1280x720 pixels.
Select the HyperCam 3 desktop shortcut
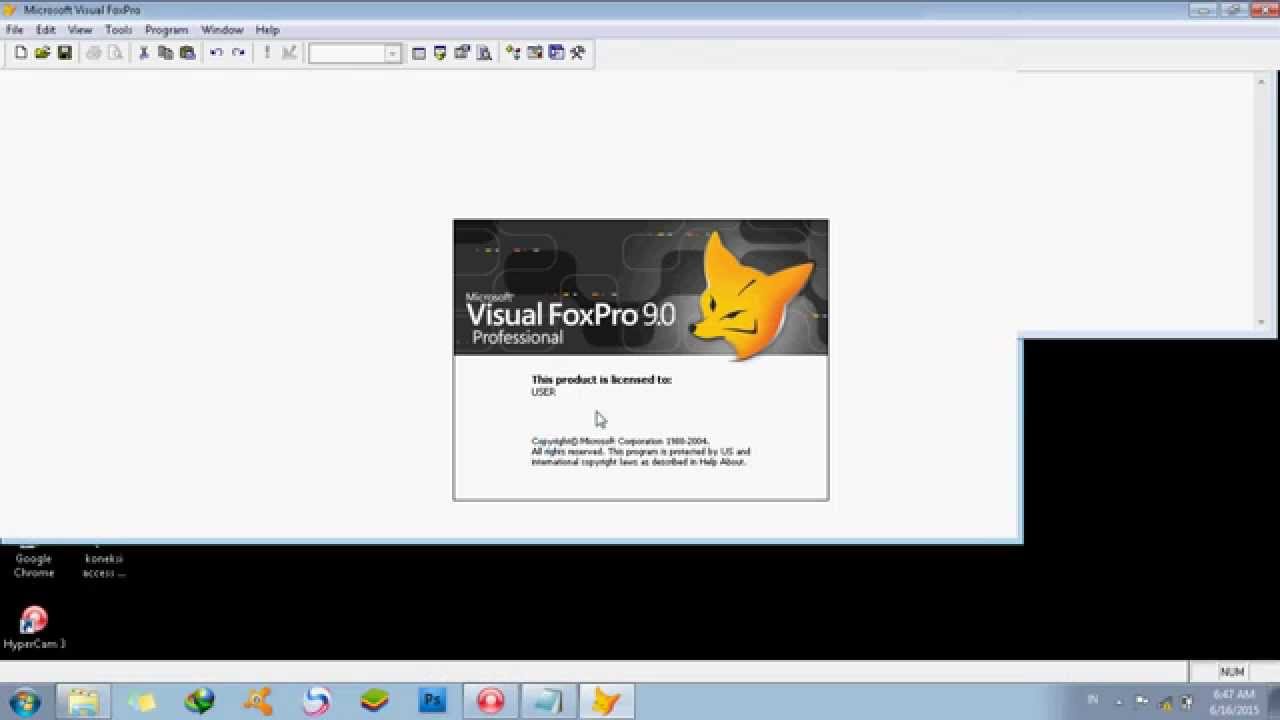coord(34,628)
